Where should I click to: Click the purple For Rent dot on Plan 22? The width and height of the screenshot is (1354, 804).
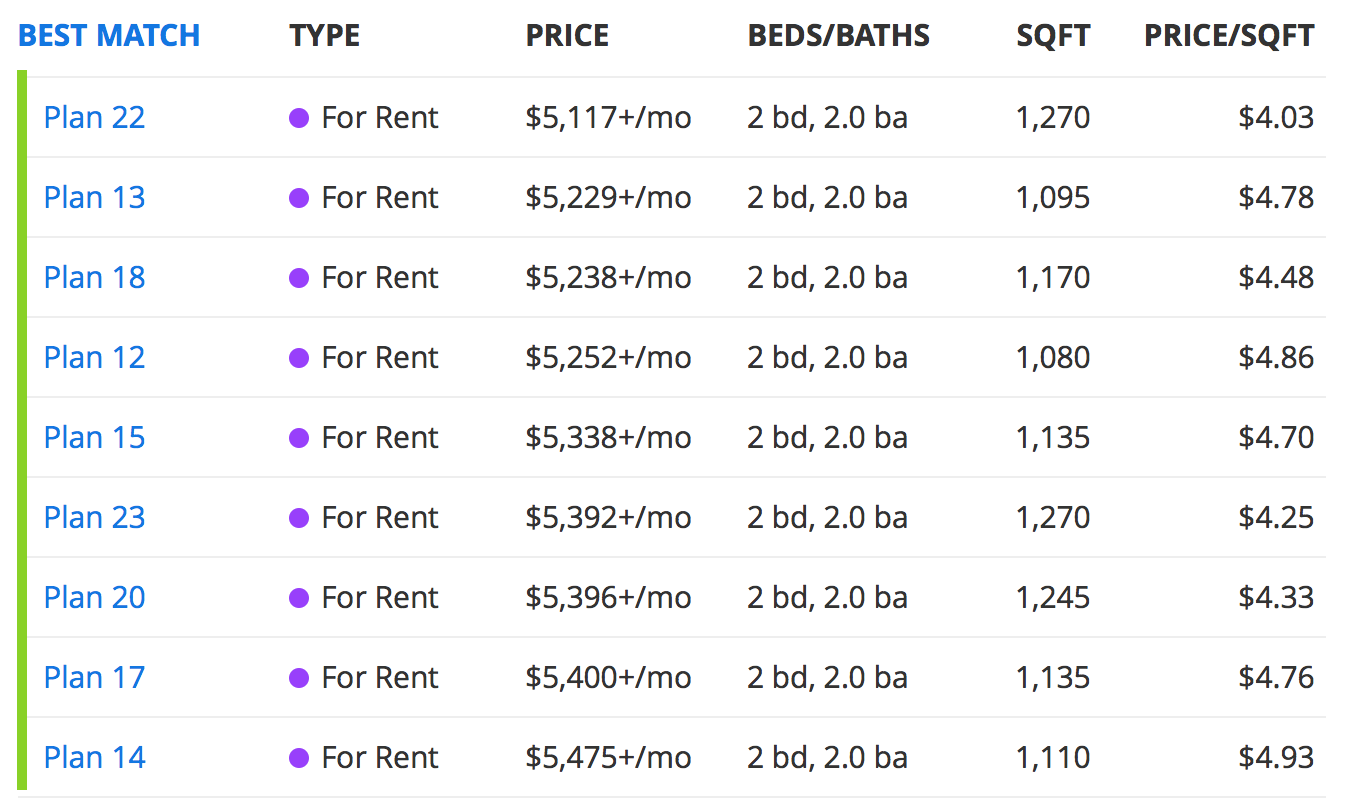point(299,119)
